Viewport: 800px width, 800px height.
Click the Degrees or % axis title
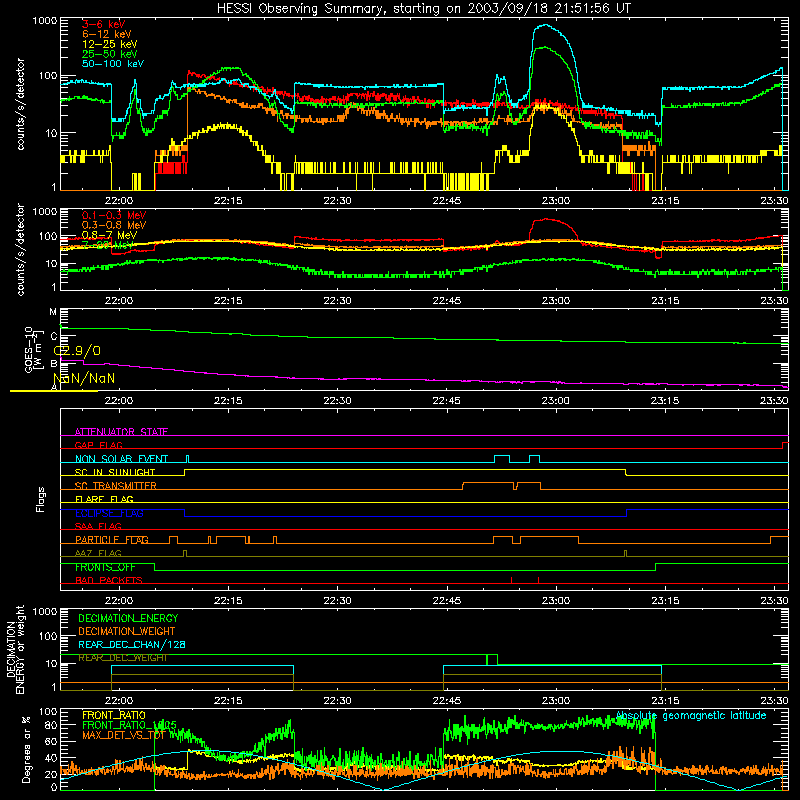(26, 749)
